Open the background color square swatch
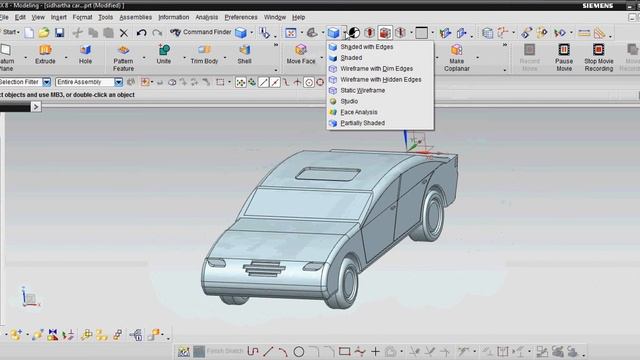Image resolution: width=640 pixels, height=360 pixels. [x=421, y=33]
